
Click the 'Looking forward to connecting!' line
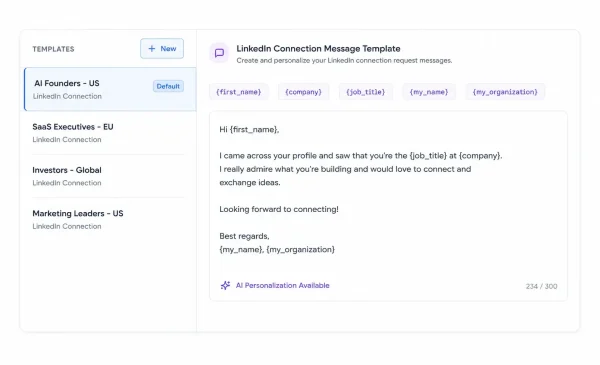pos(279,209)
